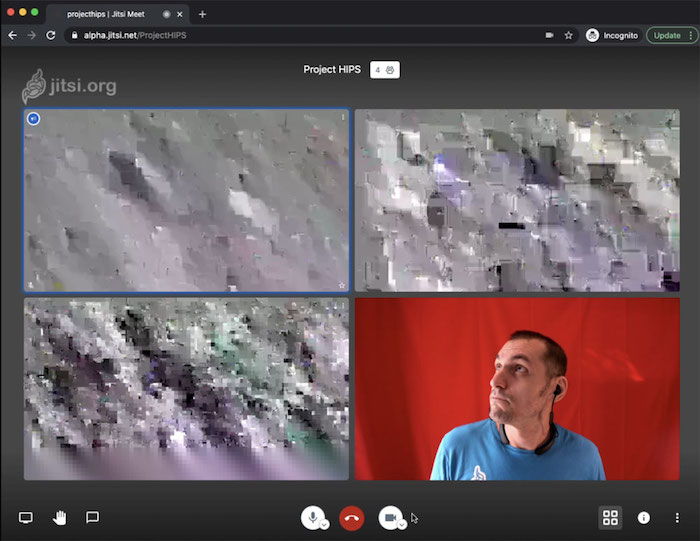Click the tab's recording indicator dot
Screen dimensions: 700x541
[167, 14]
